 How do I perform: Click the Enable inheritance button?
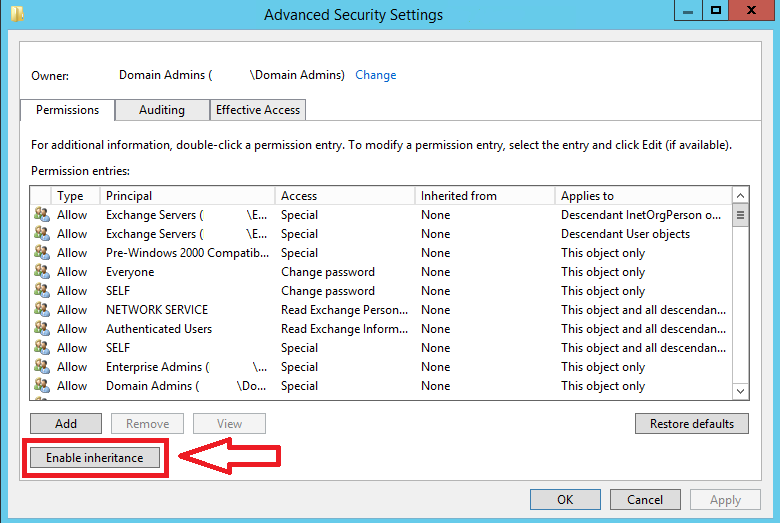[95, 458]
